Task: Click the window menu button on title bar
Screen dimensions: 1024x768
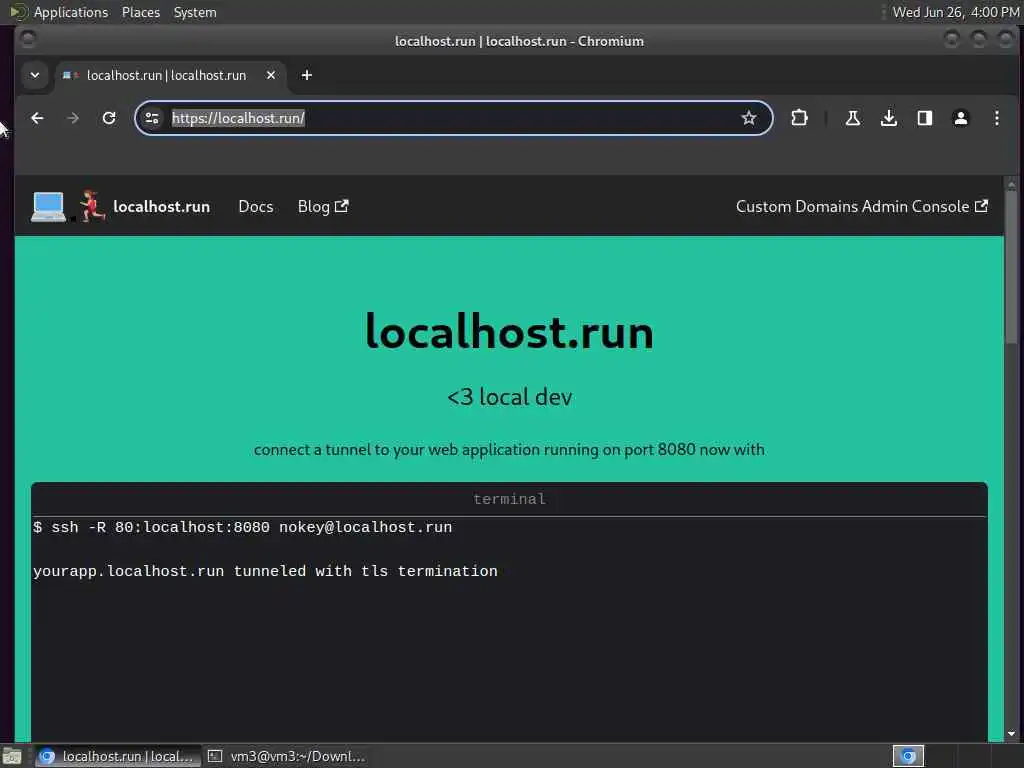Action: tap(27, 40)
